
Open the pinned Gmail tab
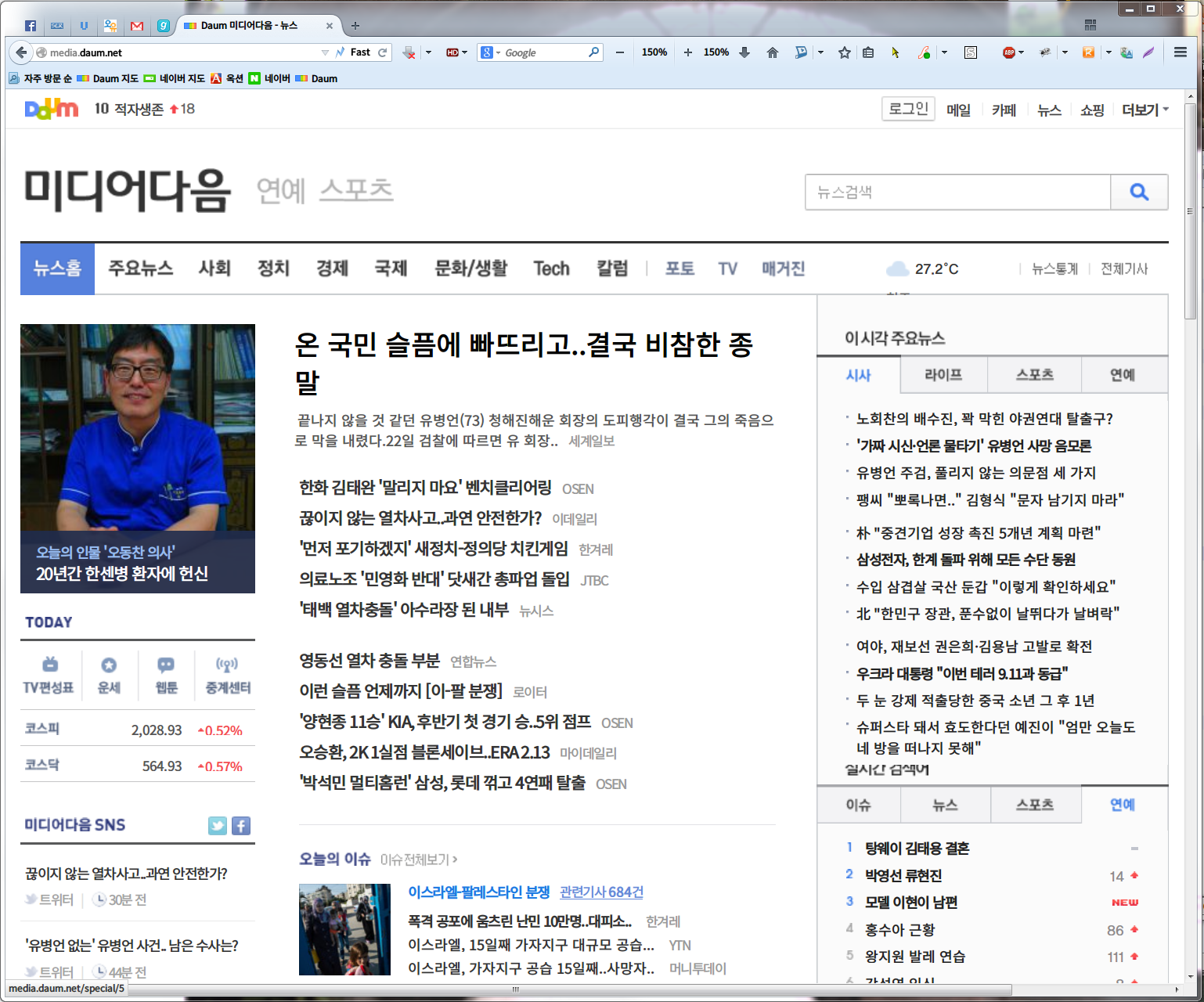click(137, 26)
